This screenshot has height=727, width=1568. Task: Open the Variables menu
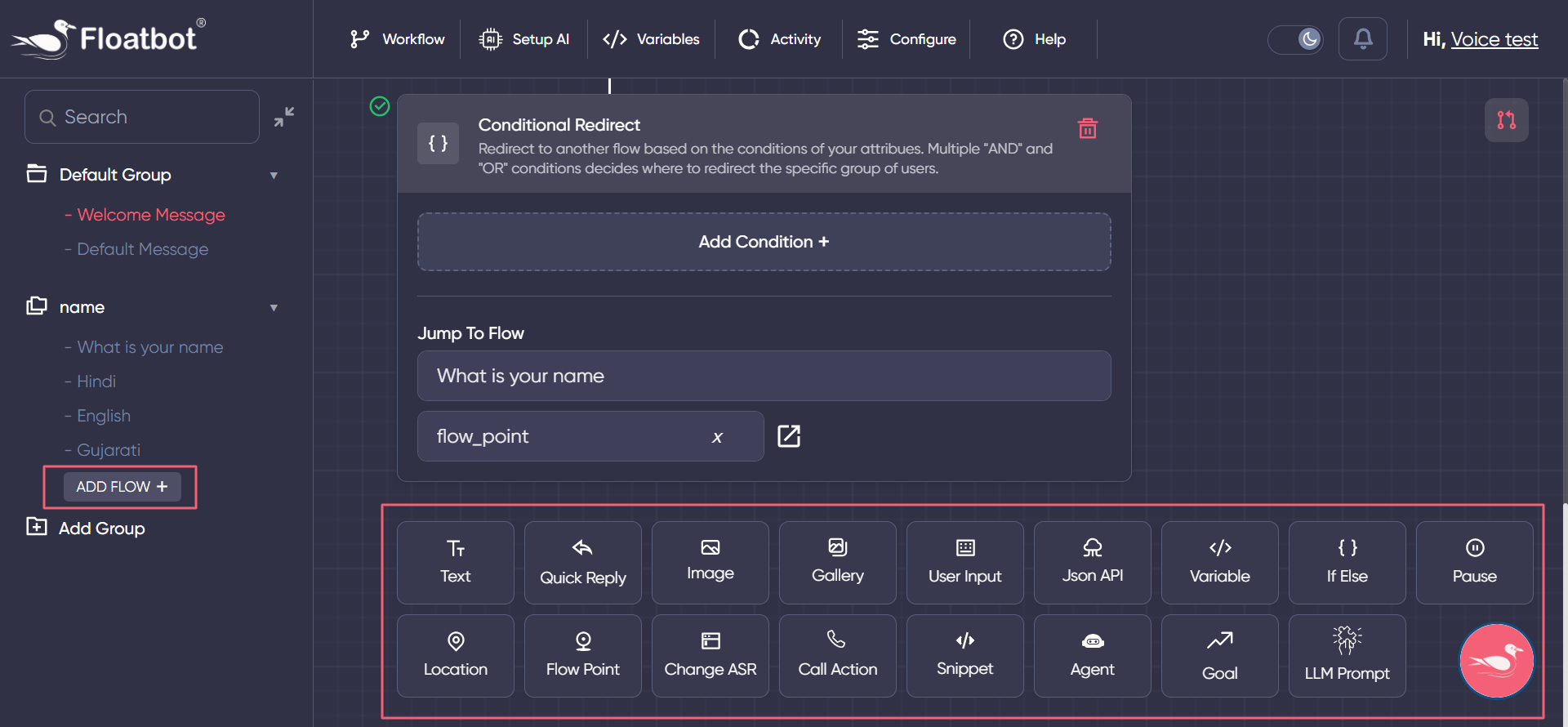651,39
